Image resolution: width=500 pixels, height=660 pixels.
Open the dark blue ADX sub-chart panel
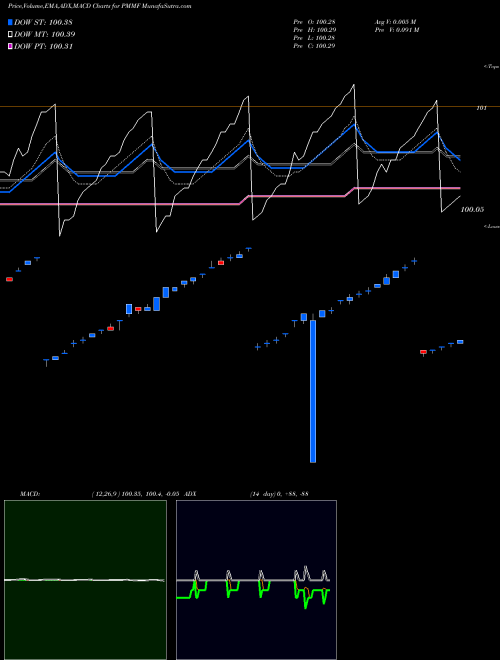256,580
